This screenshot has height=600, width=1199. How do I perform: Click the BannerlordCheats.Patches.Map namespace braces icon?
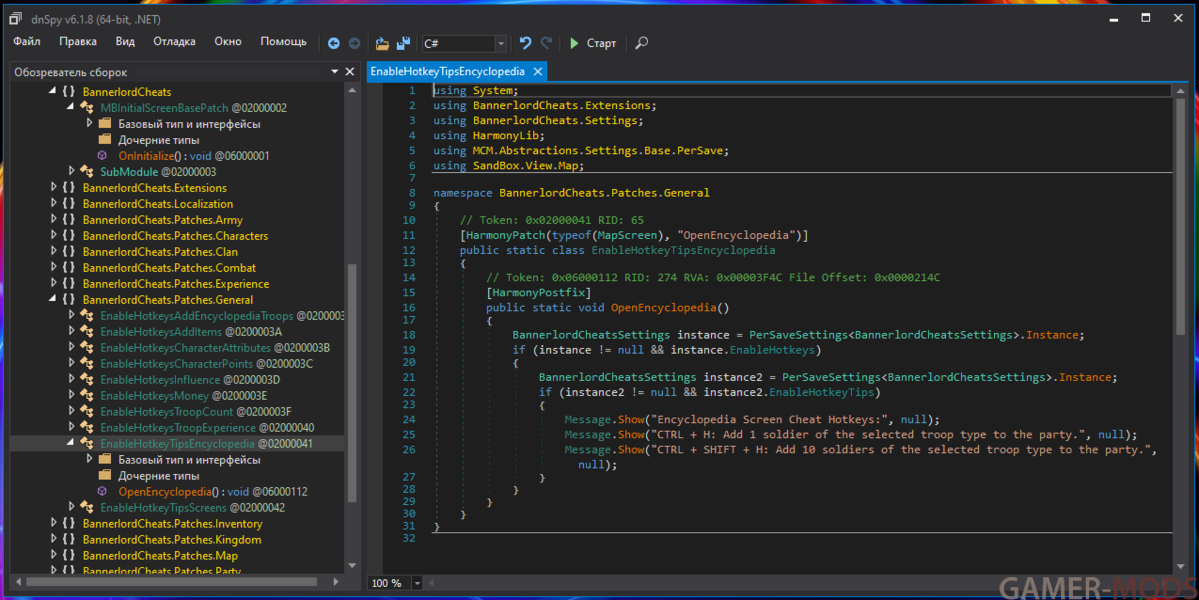pyautogui.click(x=69, y=555)
